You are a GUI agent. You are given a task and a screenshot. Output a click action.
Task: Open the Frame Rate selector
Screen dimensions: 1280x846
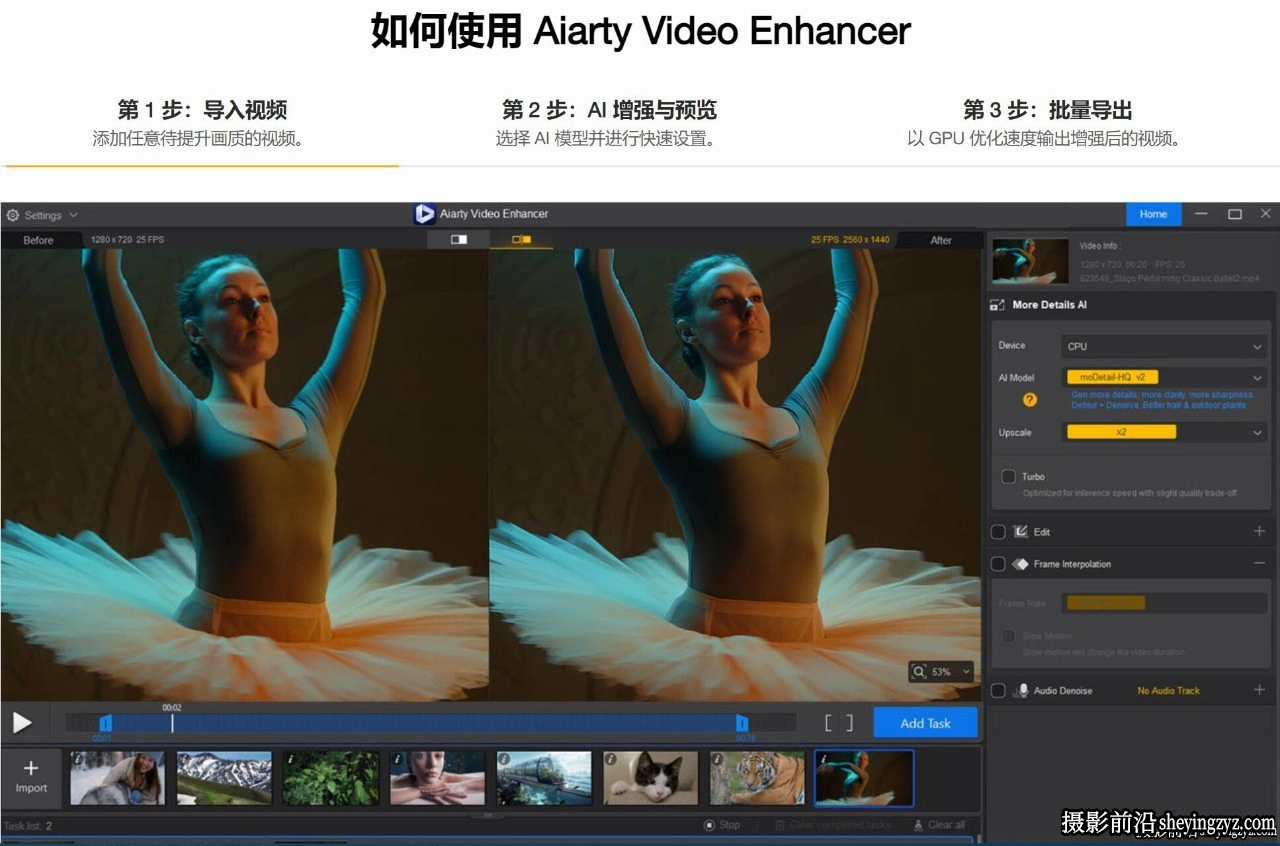coord(1164,603)
